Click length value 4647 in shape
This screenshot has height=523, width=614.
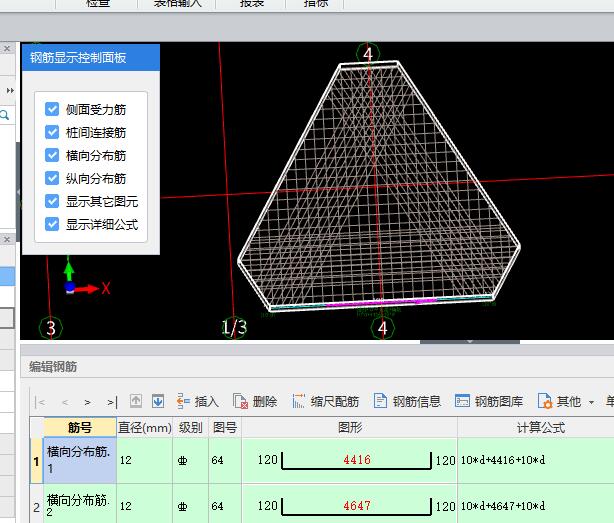point(357,506)
